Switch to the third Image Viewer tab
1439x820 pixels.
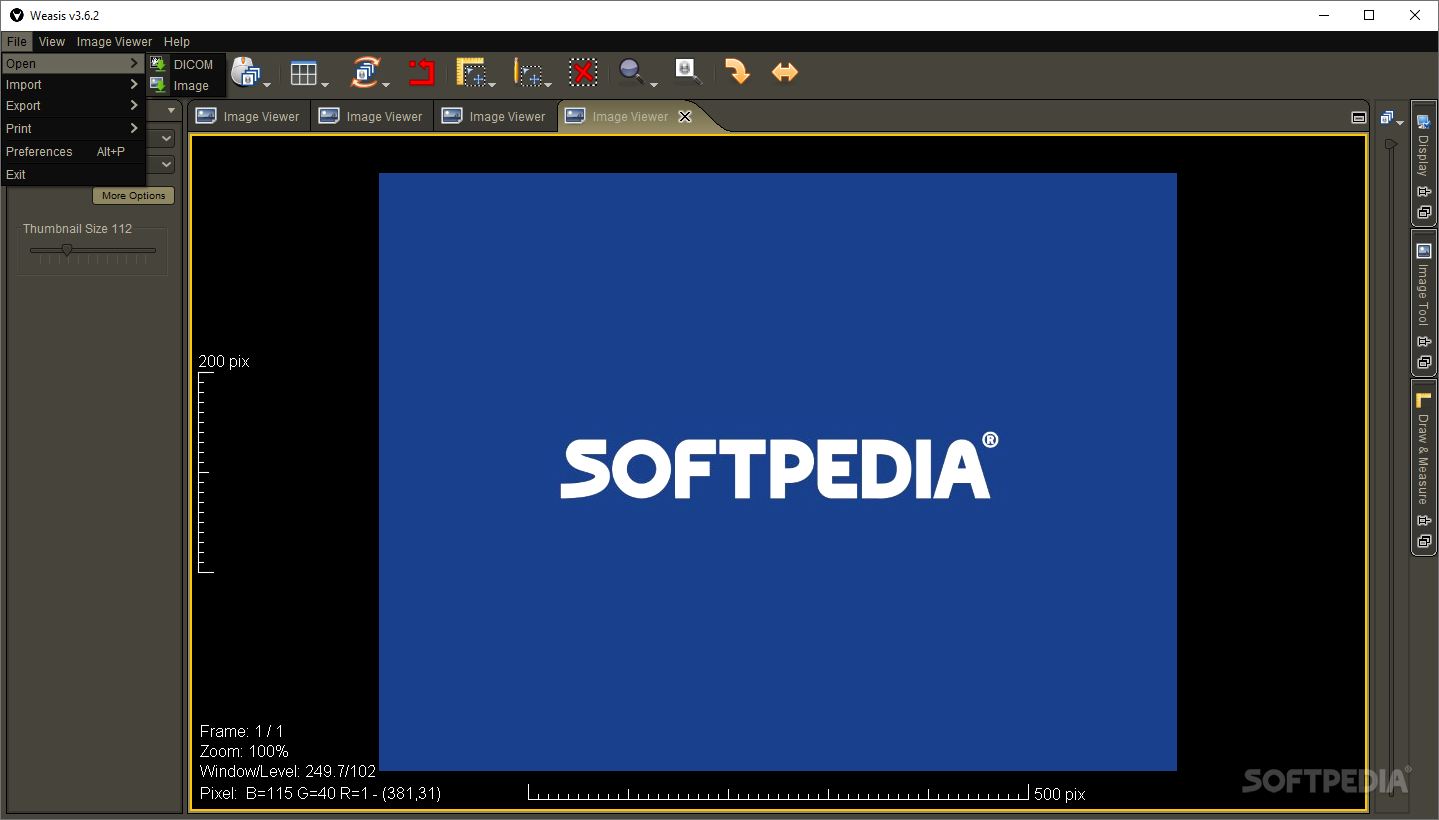pos(495,117)
